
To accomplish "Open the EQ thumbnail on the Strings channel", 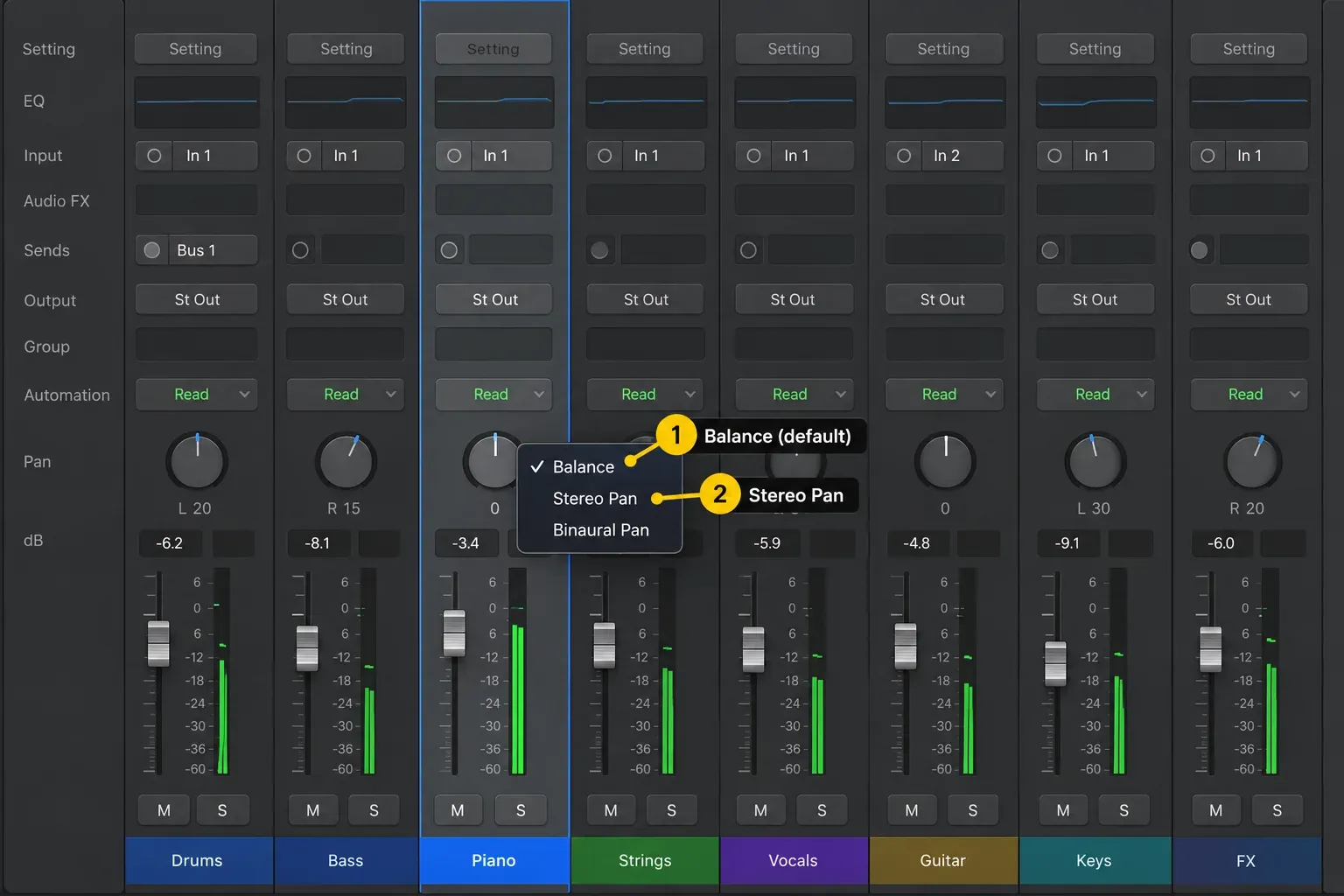I will pos(646,102).
